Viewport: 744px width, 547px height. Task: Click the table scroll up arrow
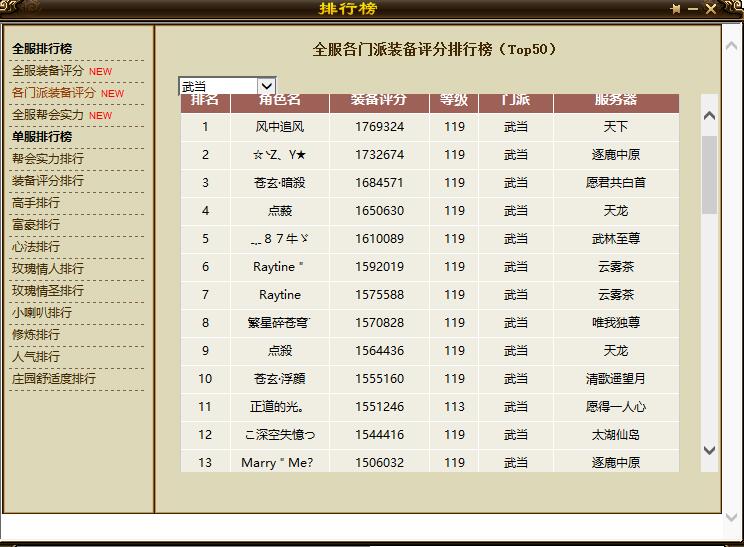709,115
